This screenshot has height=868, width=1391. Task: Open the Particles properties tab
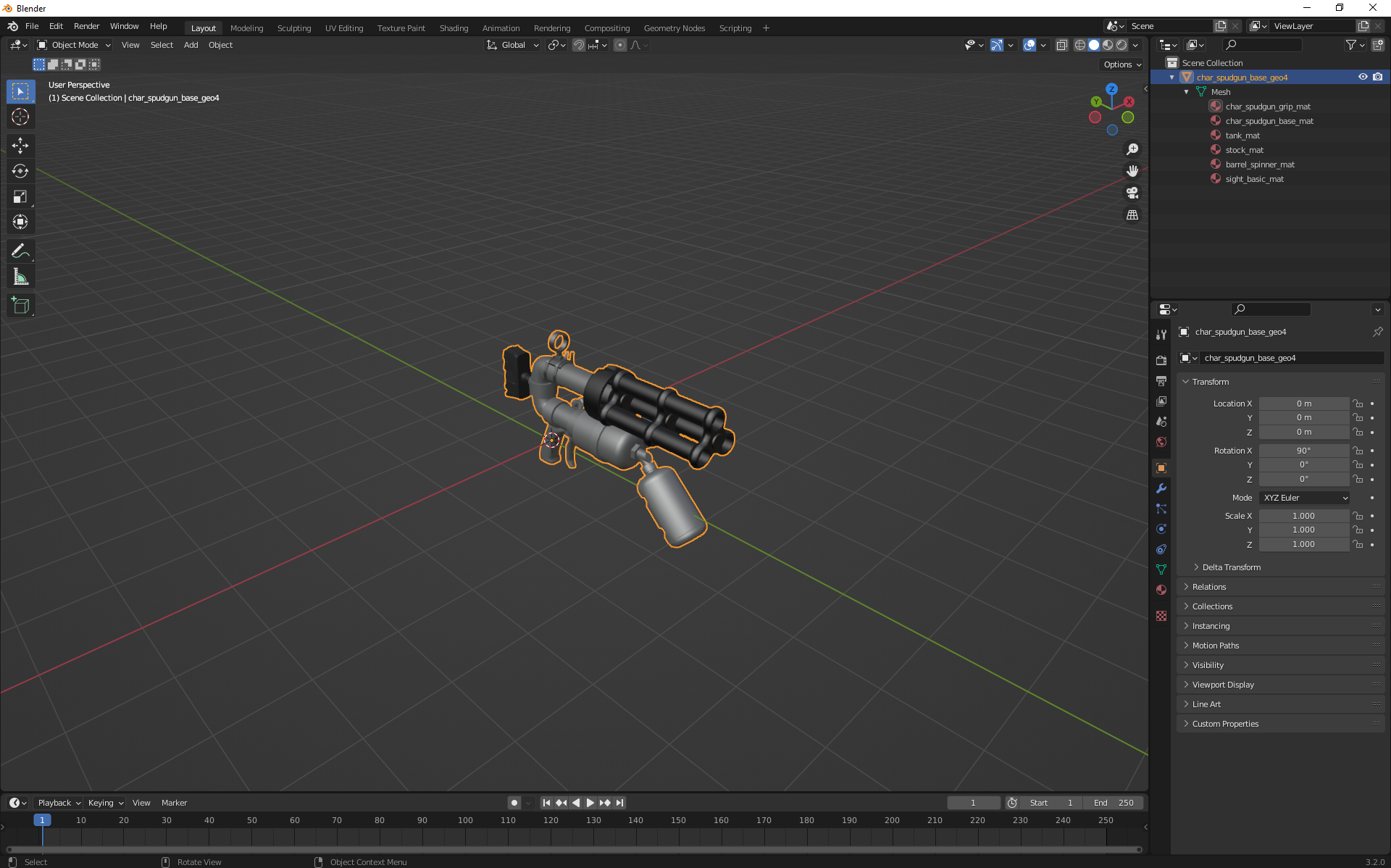[1161, 509]
